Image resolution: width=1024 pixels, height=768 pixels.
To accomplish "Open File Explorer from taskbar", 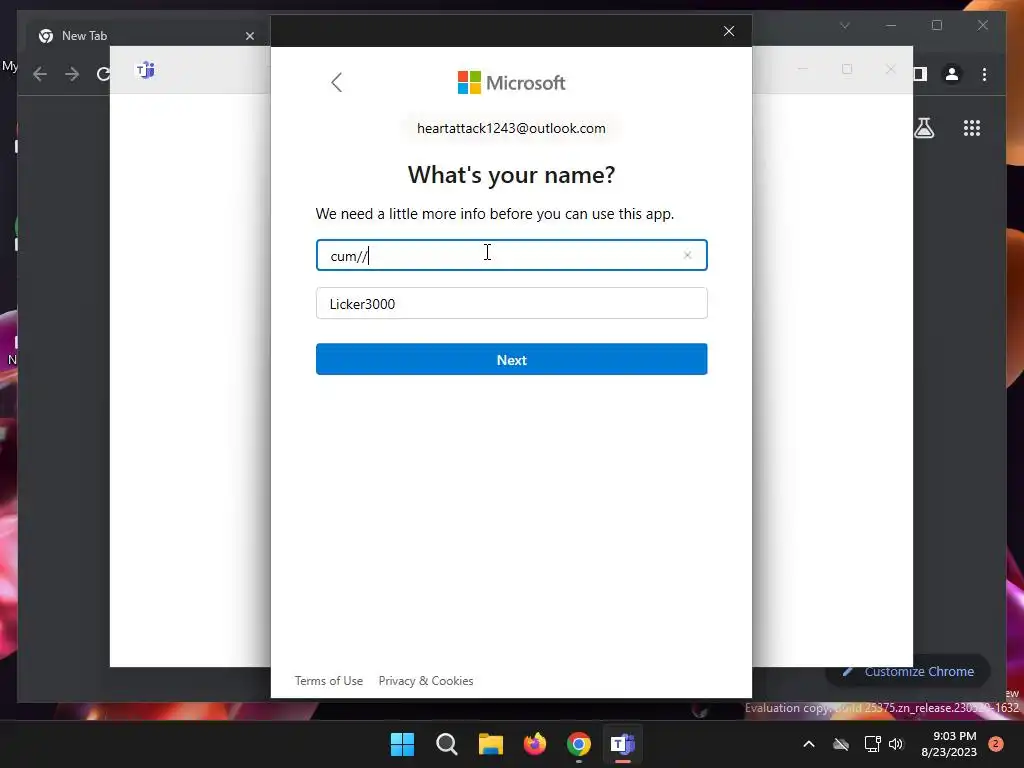I will (490, 744).
